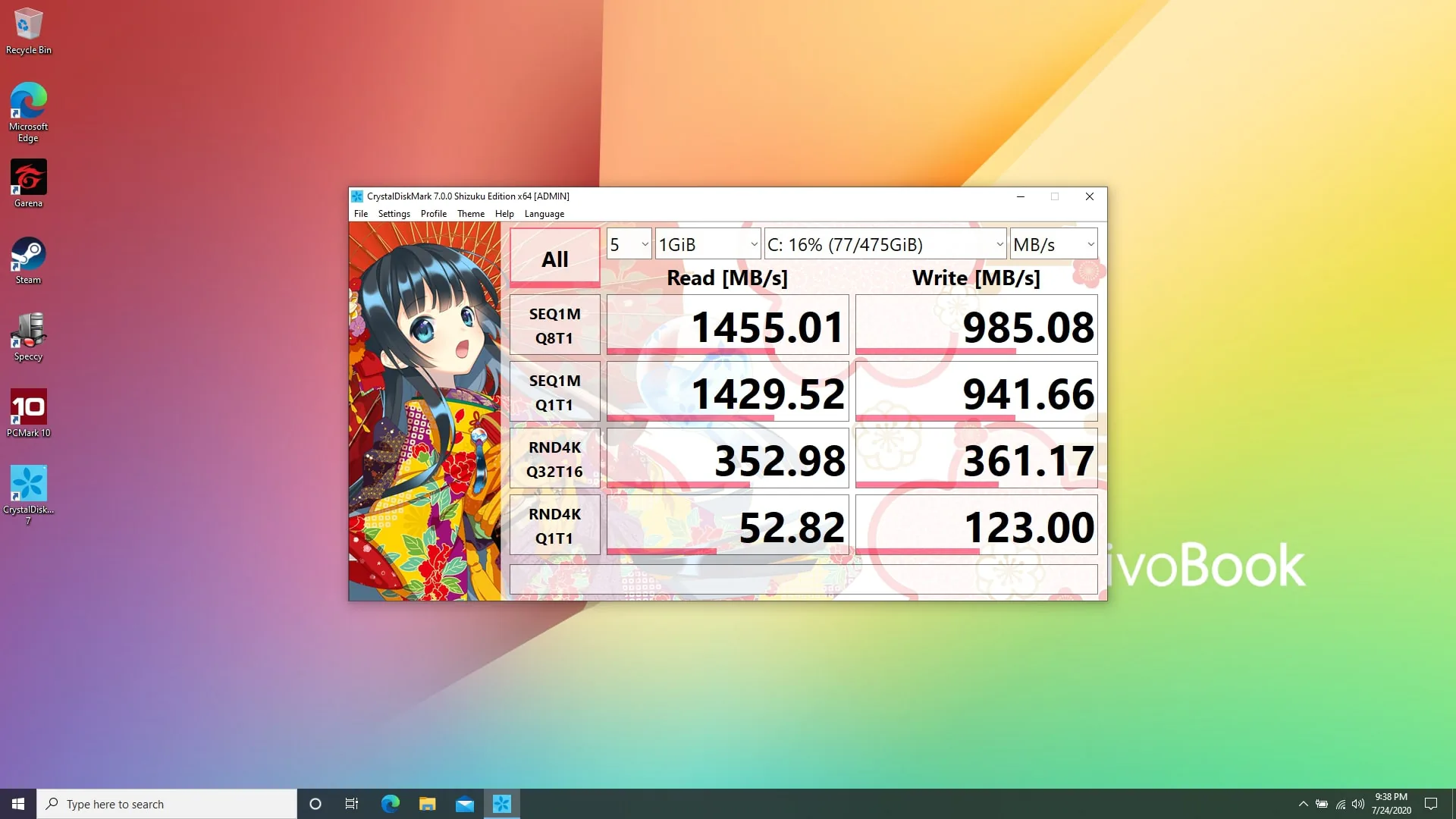Open the Mail app from the taskbar
1456x819 pixels.
click(x=465, y=804)
